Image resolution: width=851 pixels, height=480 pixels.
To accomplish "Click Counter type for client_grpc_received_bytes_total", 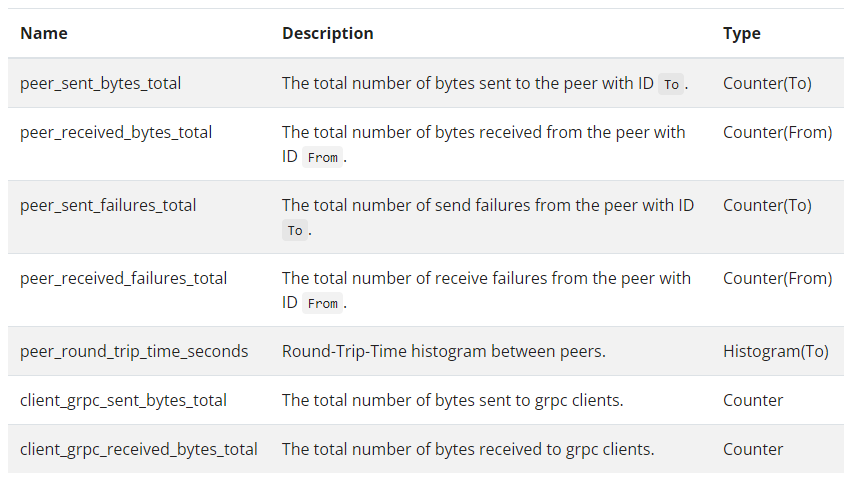I will click(x=752, y=449).
